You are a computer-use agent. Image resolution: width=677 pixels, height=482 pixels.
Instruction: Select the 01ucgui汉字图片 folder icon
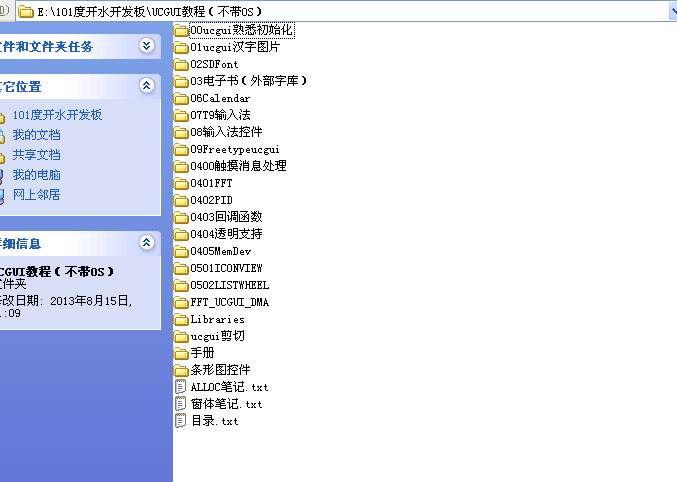181,47
